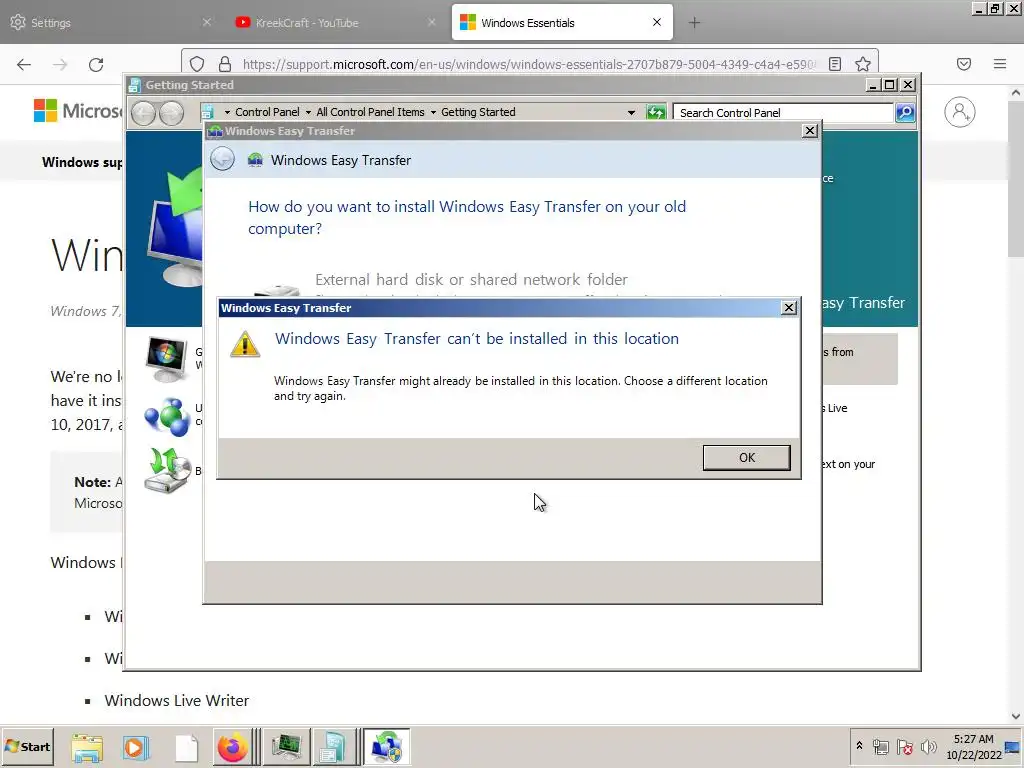Select the Windows Essentials browser tab
Viewport: 1024px width, 768px height.
(562, 23)
